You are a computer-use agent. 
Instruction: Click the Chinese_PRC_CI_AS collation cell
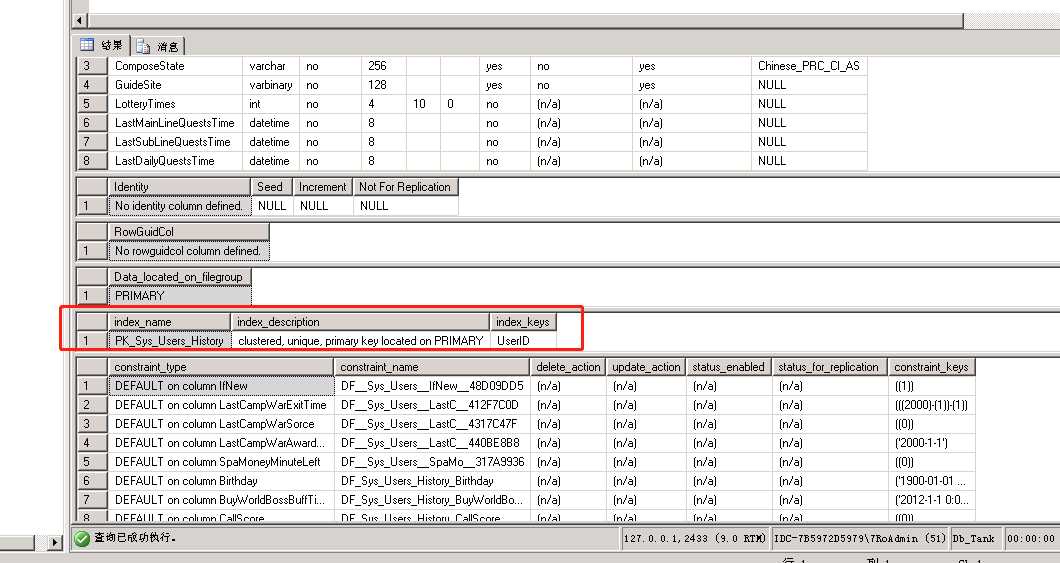pyautogui.click(x=809, y=66)
